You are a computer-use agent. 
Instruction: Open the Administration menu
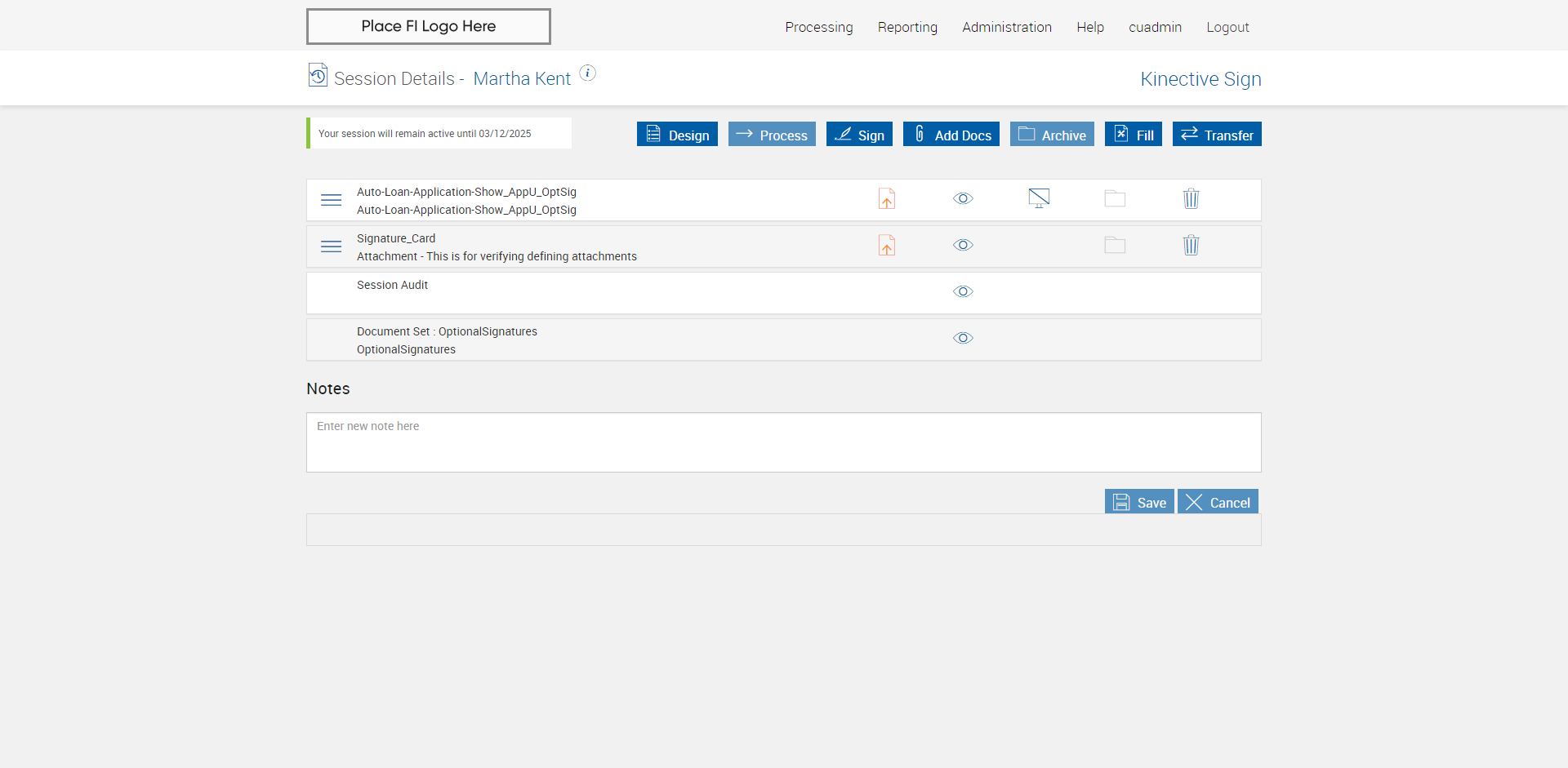pyautogui.click(x=1007, y=27)
